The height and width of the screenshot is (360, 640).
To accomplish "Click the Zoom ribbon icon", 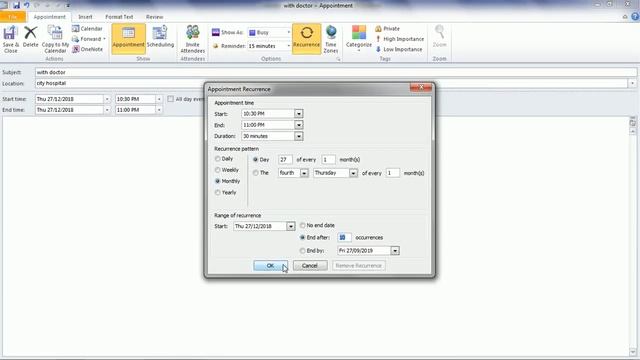I will (439, 37).
